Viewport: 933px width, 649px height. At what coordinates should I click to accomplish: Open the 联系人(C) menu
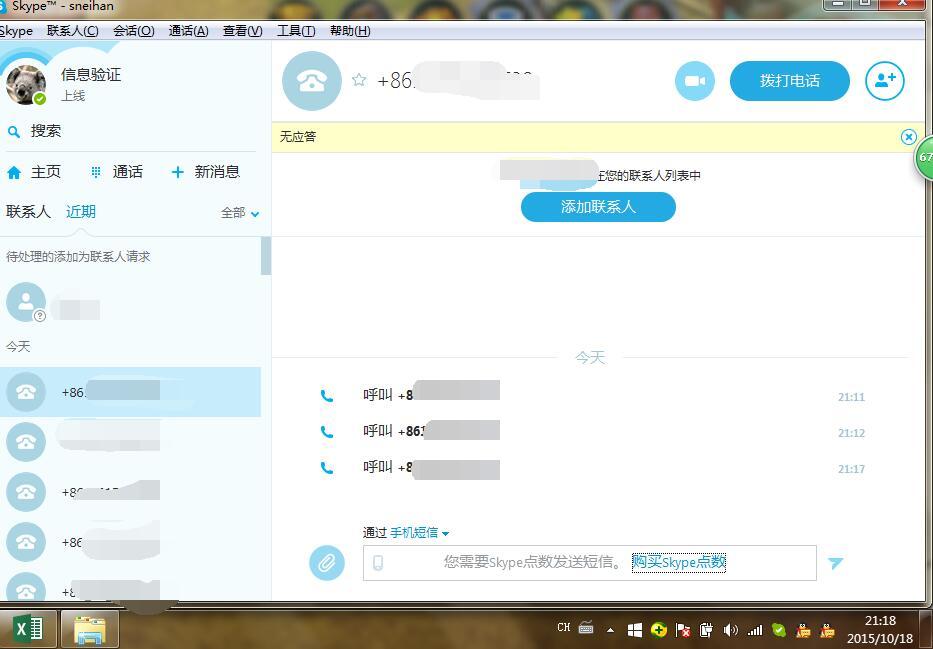72,31
